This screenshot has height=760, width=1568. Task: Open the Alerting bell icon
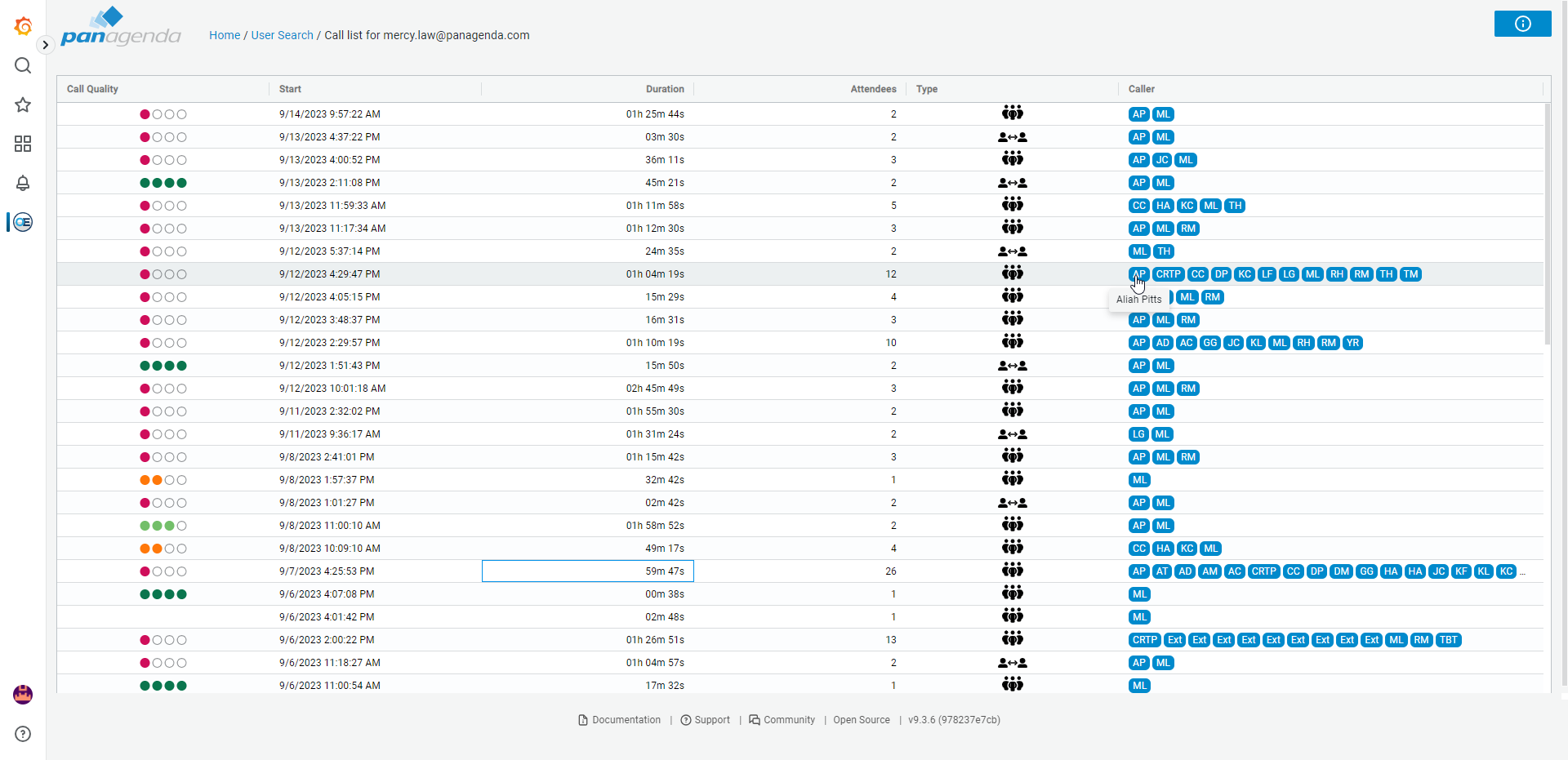coord(23,183)
